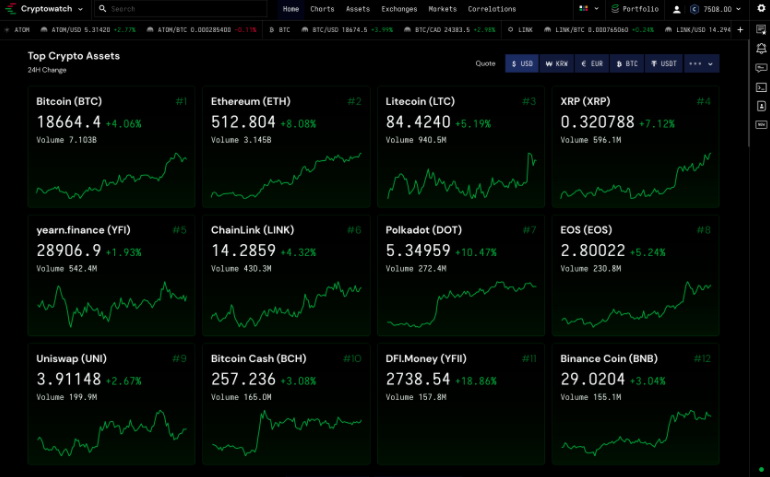Open the Correlations tab
The height and width of the screenshot is (477, 770).
click(492, 9)
